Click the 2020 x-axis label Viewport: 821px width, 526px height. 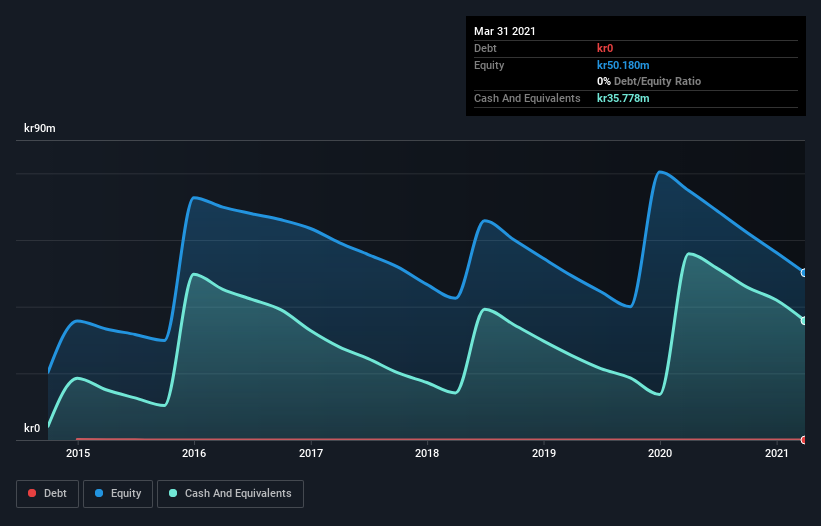pyautogui.click(x=660, y=453)
